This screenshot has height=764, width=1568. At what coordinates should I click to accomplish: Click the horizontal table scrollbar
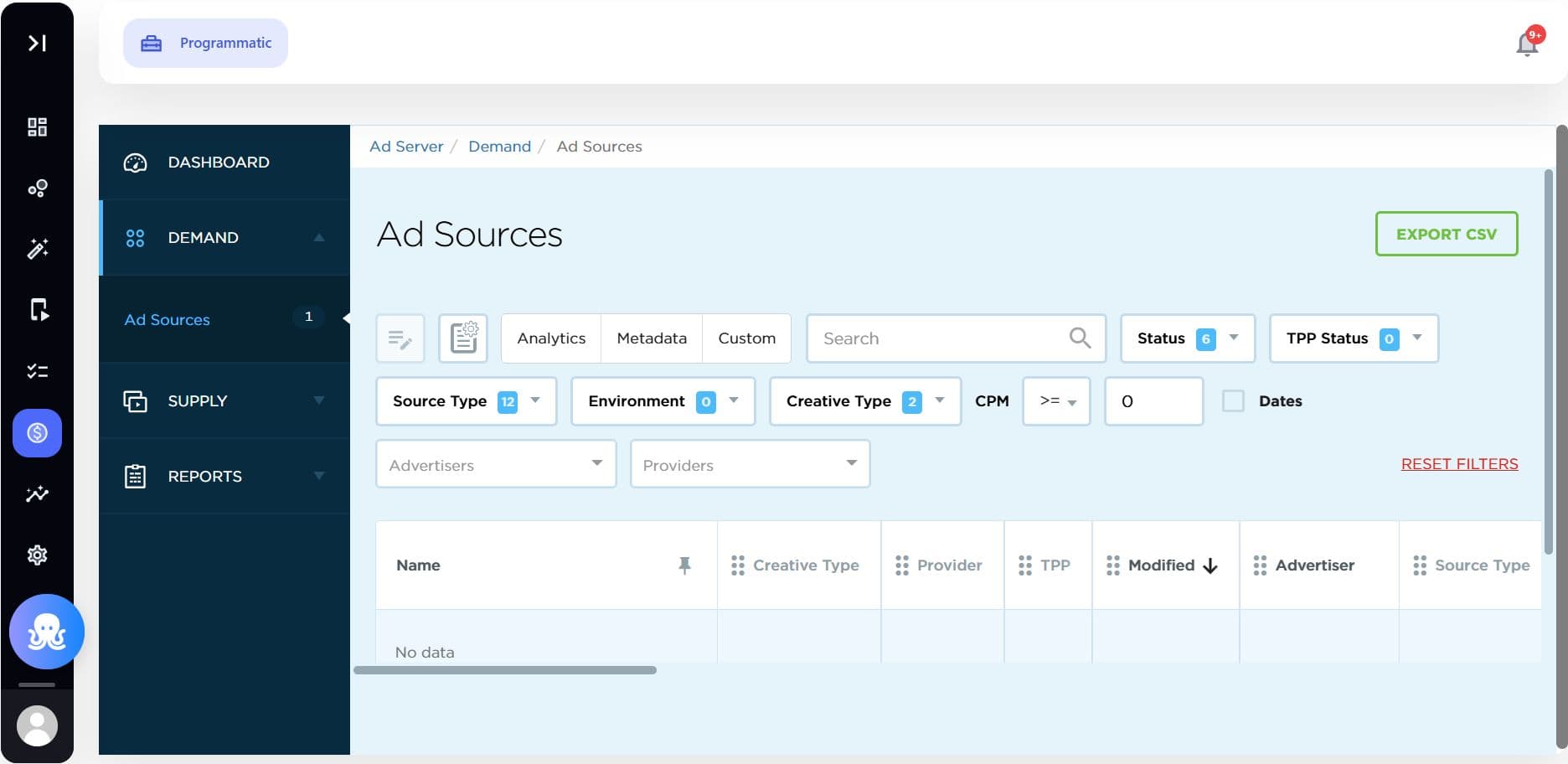(x=505, y=670)
